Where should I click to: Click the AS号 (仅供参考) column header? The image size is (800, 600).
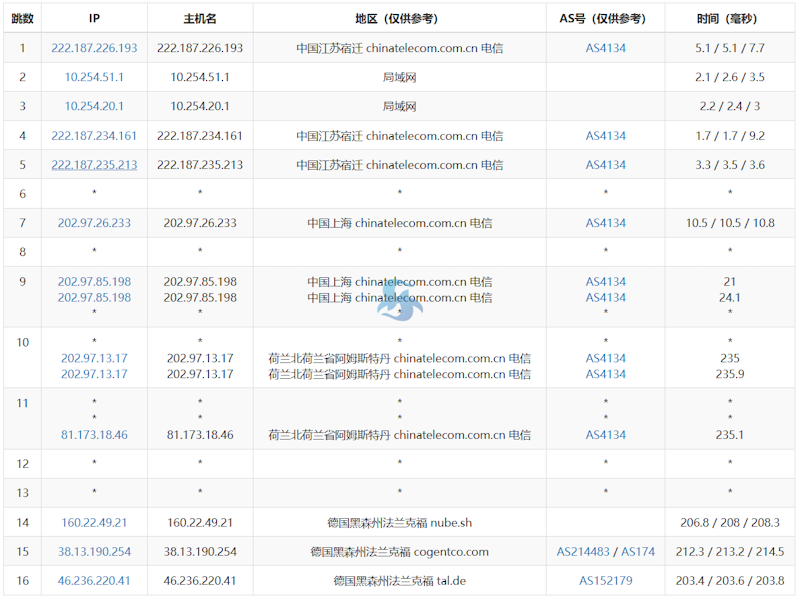click(606, 18)
